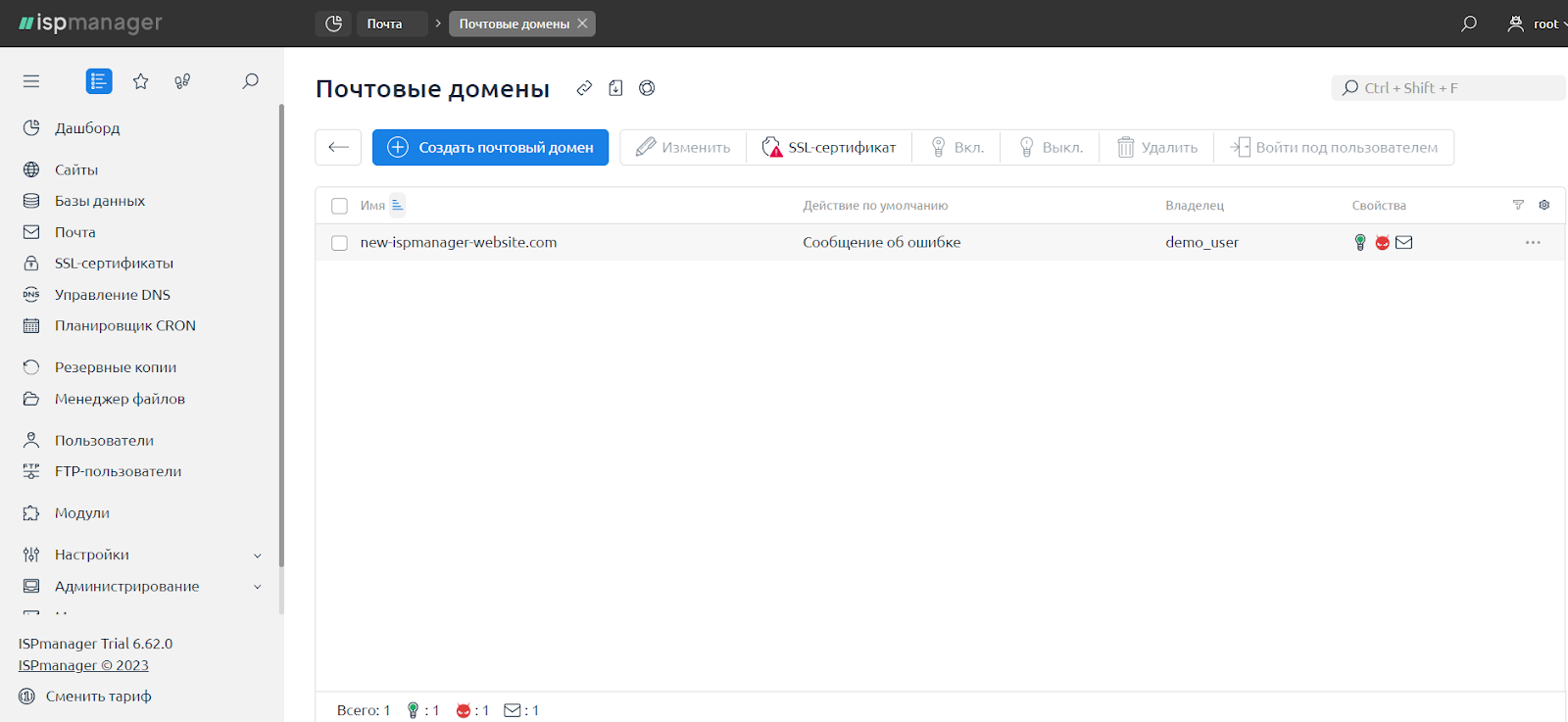This screenshot has width=1568, height=722.
Task: Open Почта in the sidebar
Action: [75, 232]
